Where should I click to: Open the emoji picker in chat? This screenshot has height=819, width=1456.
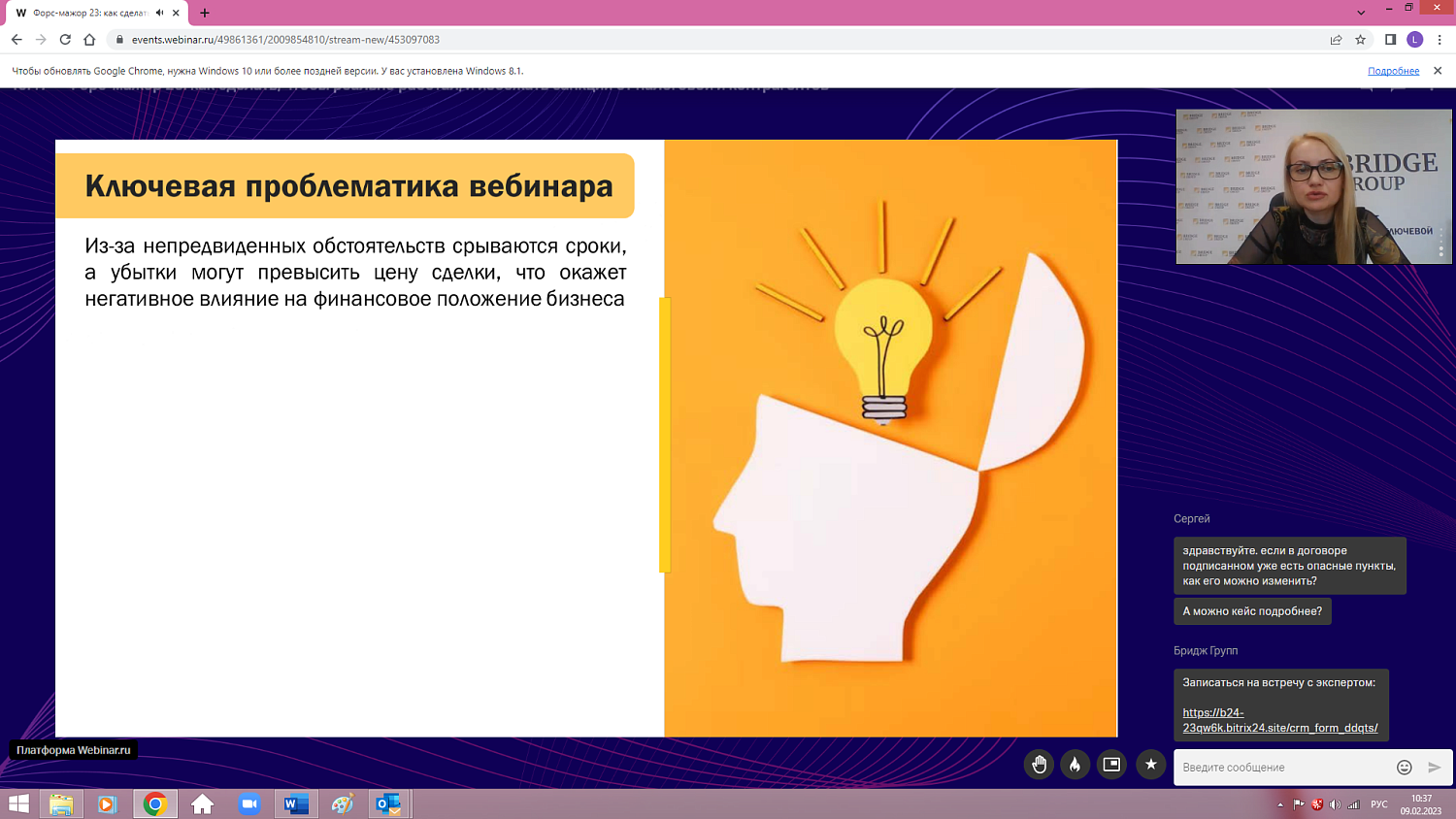pyautogui.click(x=1404, y=767)
